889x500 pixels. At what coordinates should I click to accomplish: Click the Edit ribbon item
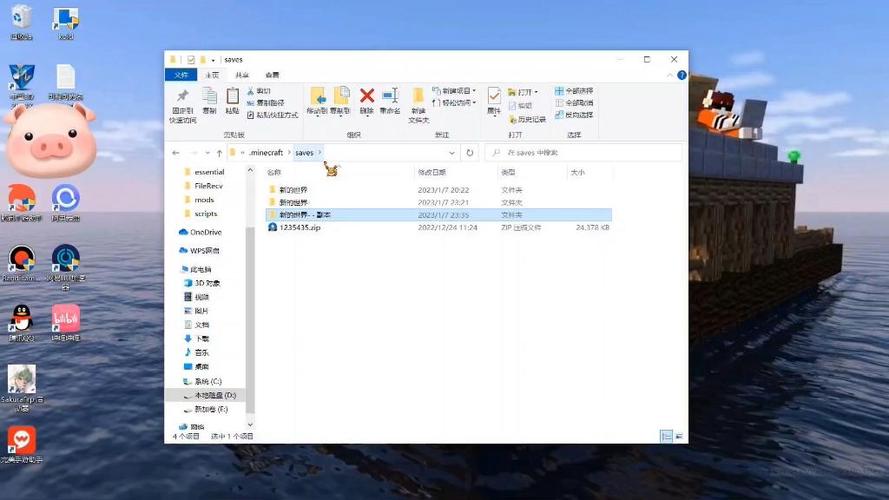[x=520, y=106]
